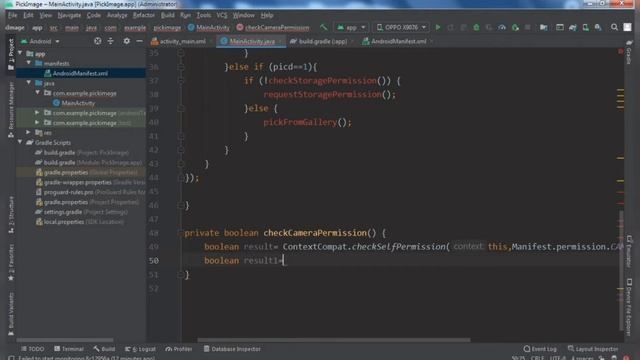Screen dimensions: 640x360
Task: Open the TODO tool window
Action: [33, 349]
